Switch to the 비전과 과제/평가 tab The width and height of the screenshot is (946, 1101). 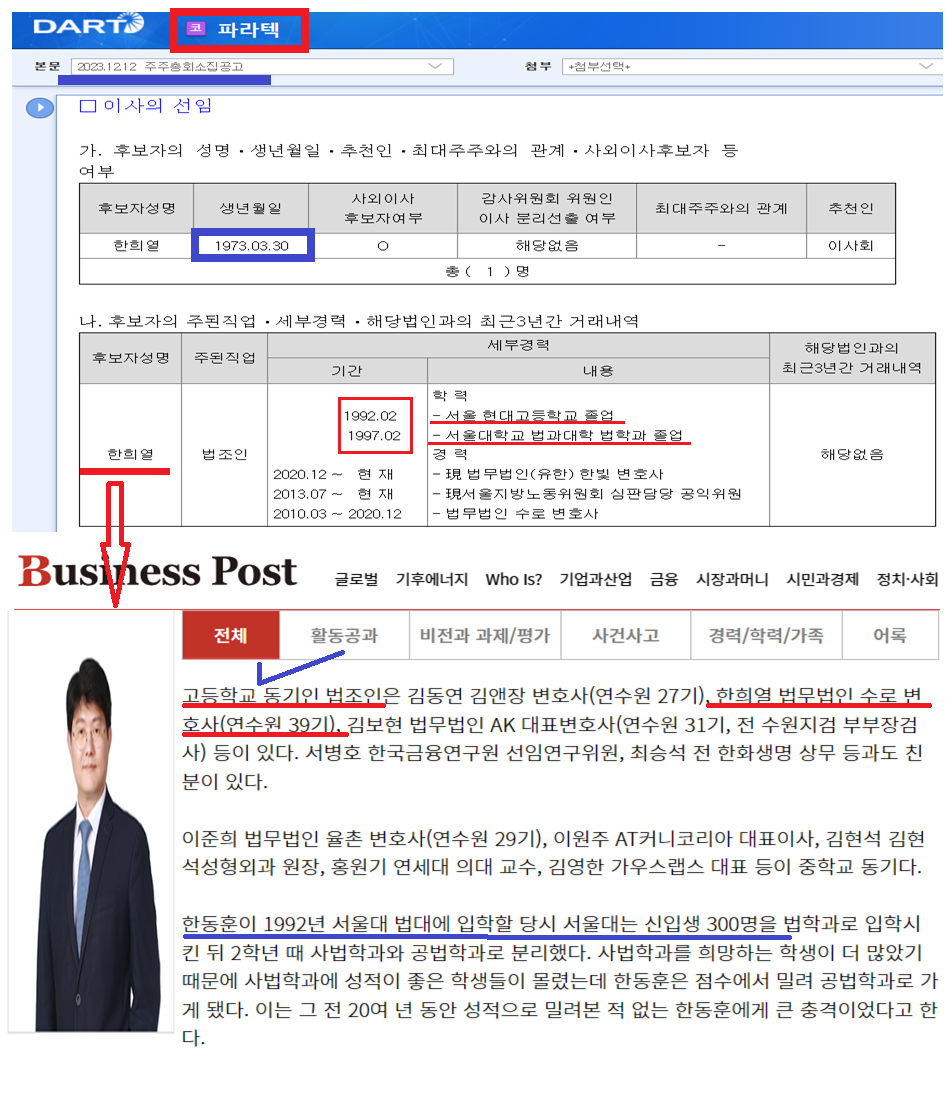coord(485,635)
